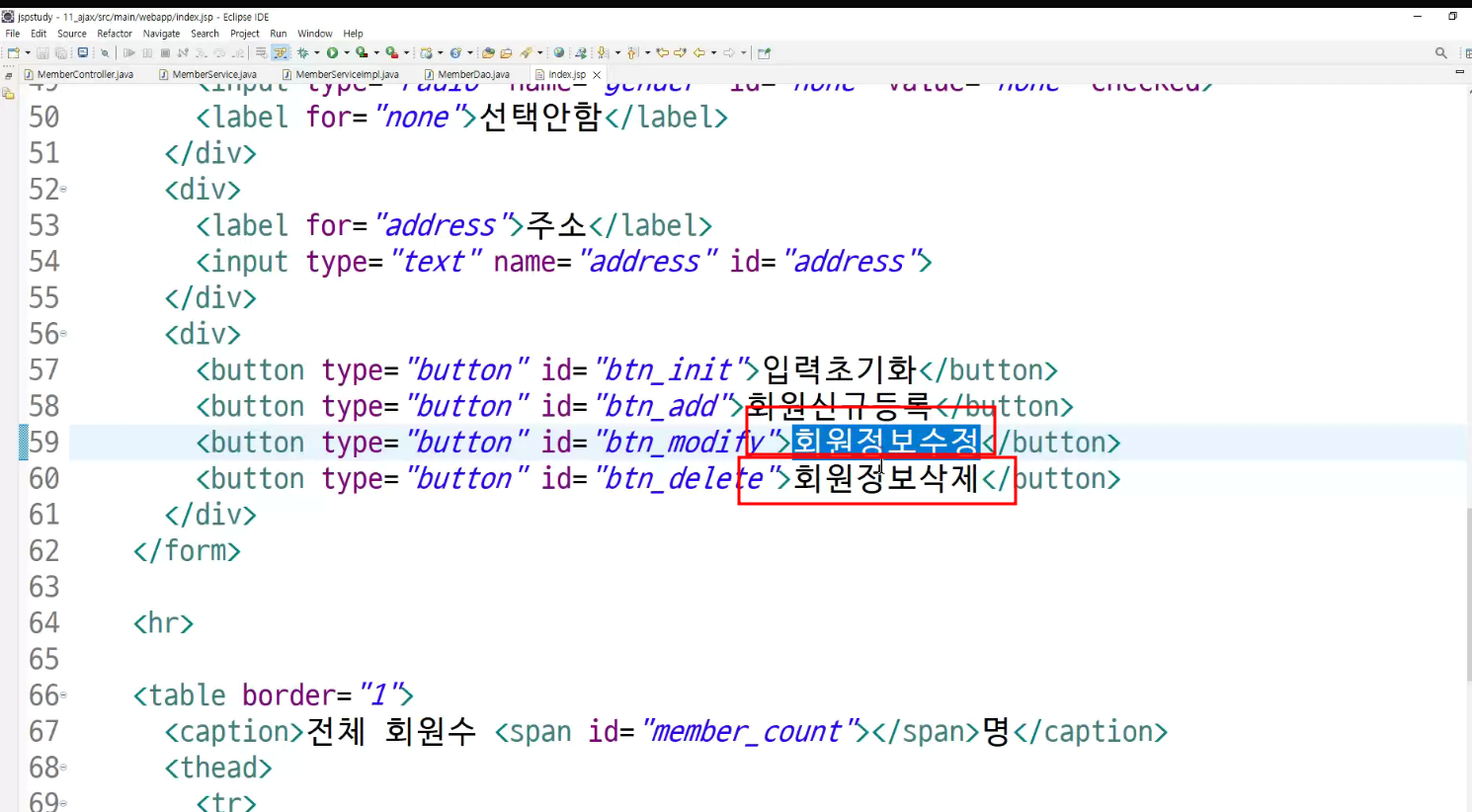Image resolution: width=1472 pixels, height=812 pixels.
Task: Open the Next Annotation dropdown arrow
Action: 617,52
